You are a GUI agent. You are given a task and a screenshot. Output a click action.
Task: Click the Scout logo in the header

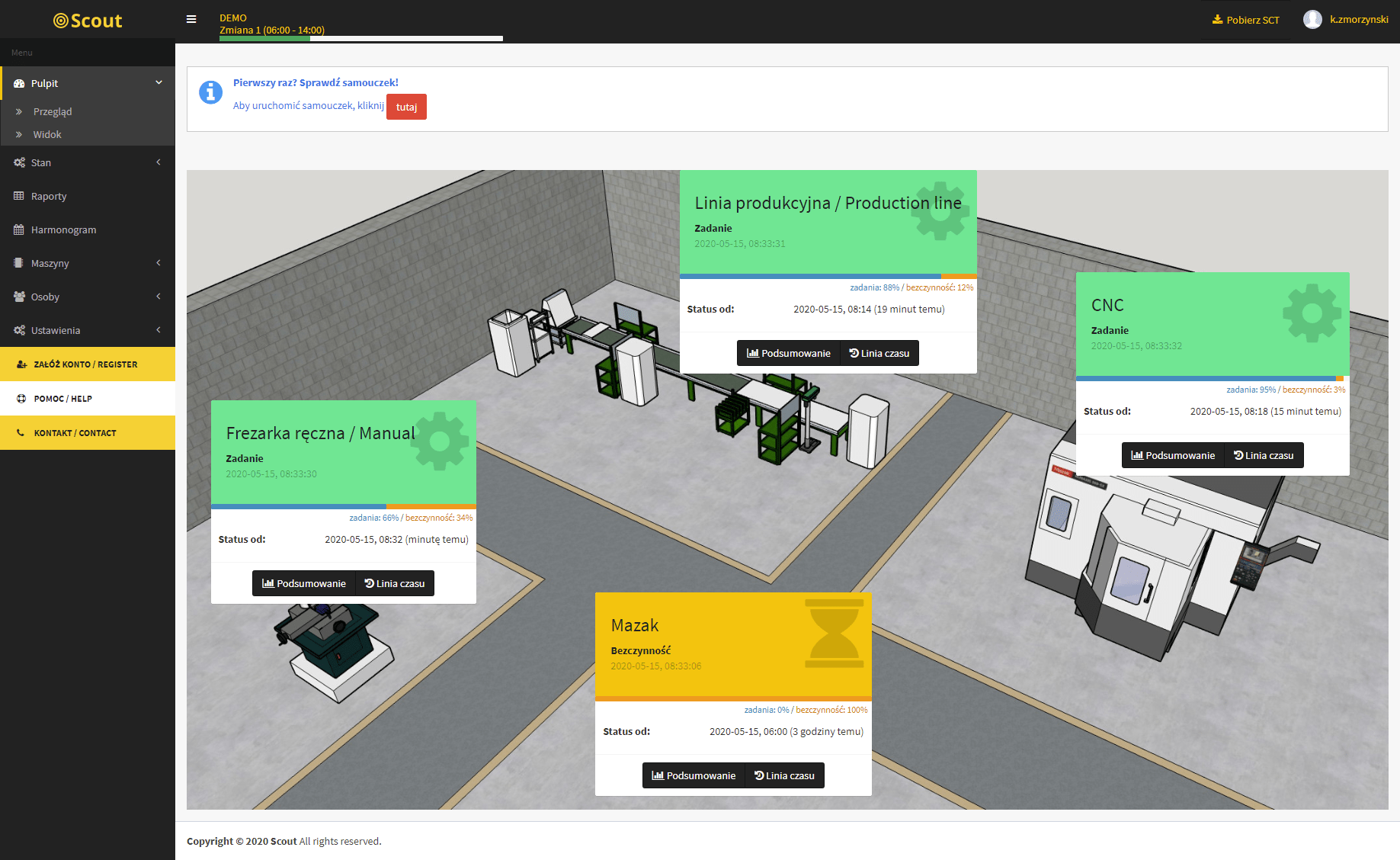click(x=88, y=21)
